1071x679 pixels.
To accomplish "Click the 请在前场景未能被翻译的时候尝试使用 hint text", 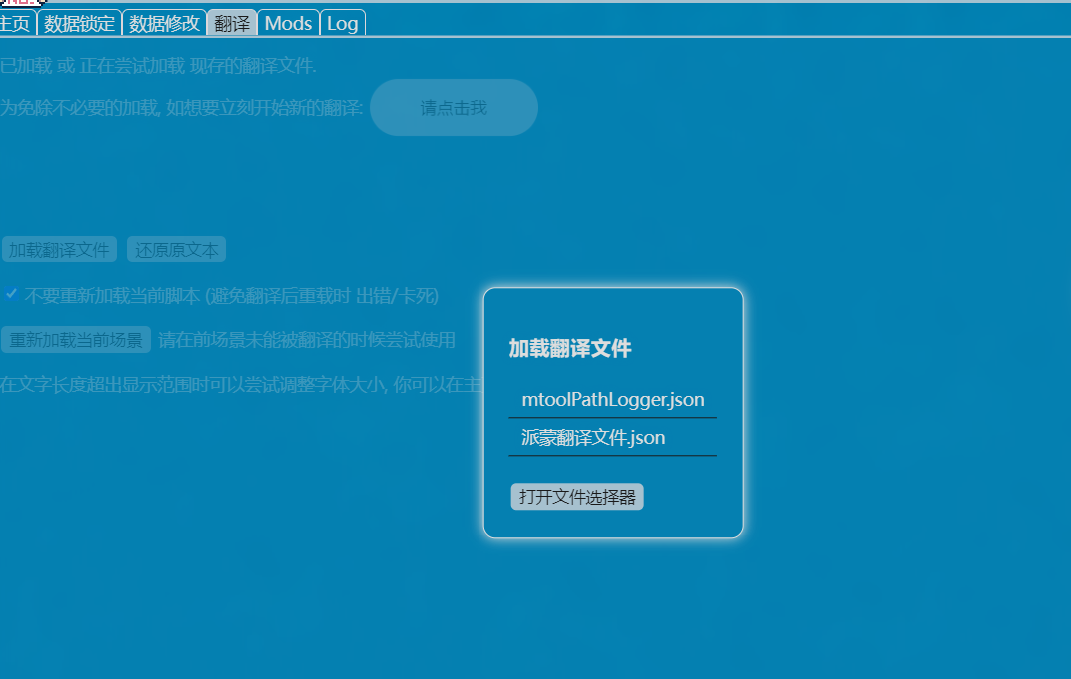I will (x=306, y=340).
